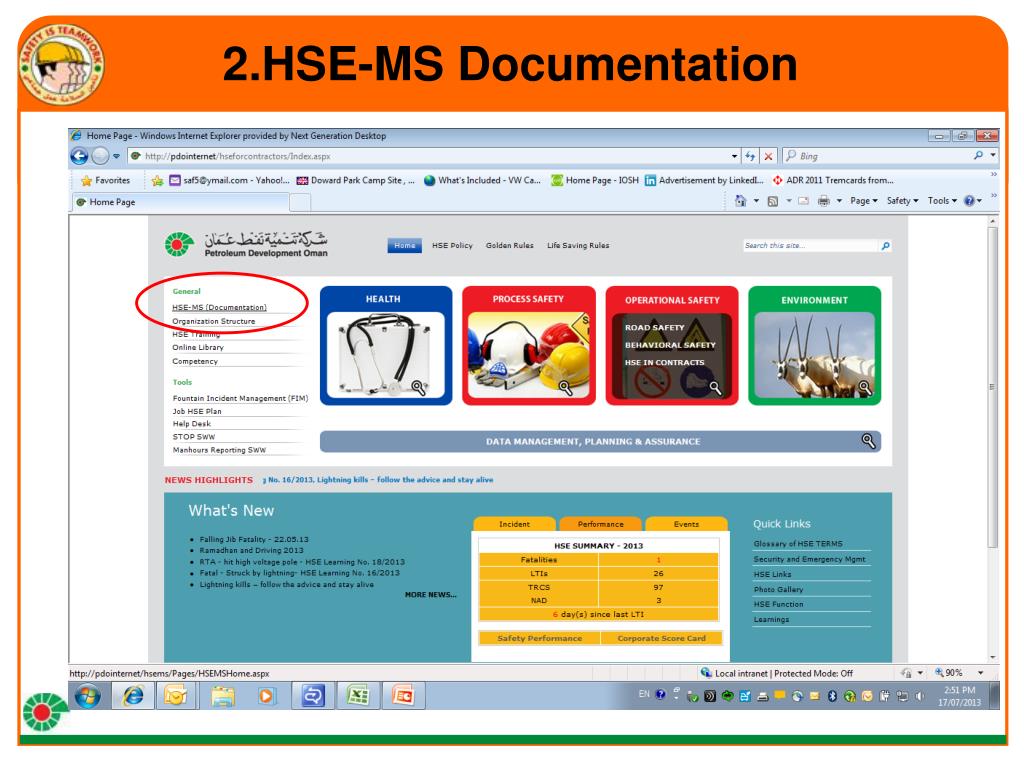Image resolution: width=1024 pixels, height=768 pixels.
Task: Open the BEHAVIORAL SAFETY item
Action: tap(670, 345)
